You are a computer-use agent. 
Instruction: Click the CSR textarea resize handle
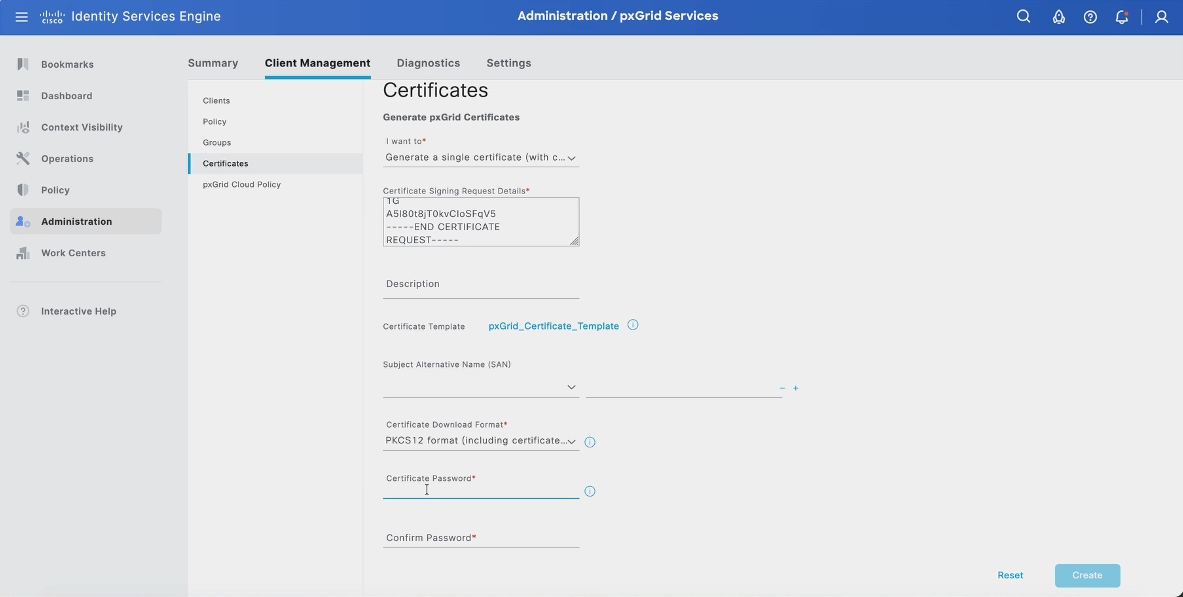pyautogui.click(x=574, y=241)
